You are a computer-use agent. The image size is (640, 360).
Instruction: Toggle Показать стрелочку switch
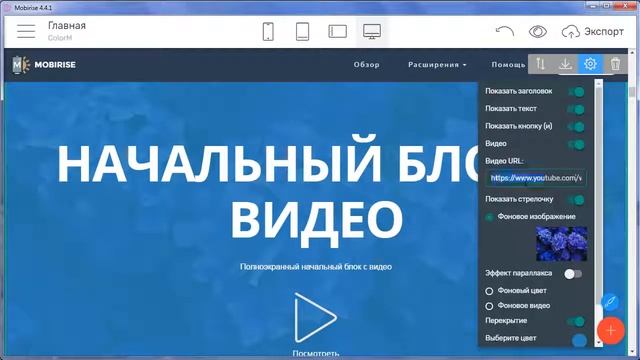577,200
